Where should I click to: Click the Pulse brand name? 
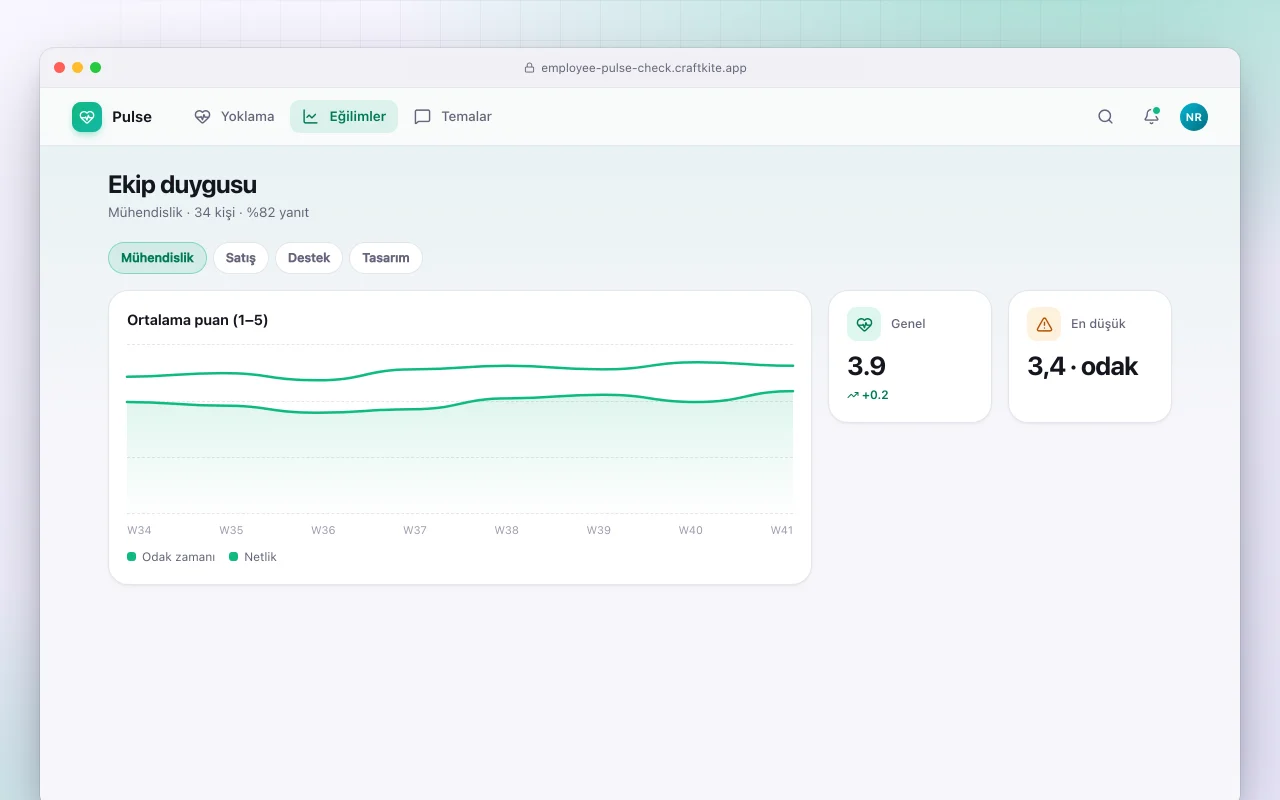coord(132,117)
